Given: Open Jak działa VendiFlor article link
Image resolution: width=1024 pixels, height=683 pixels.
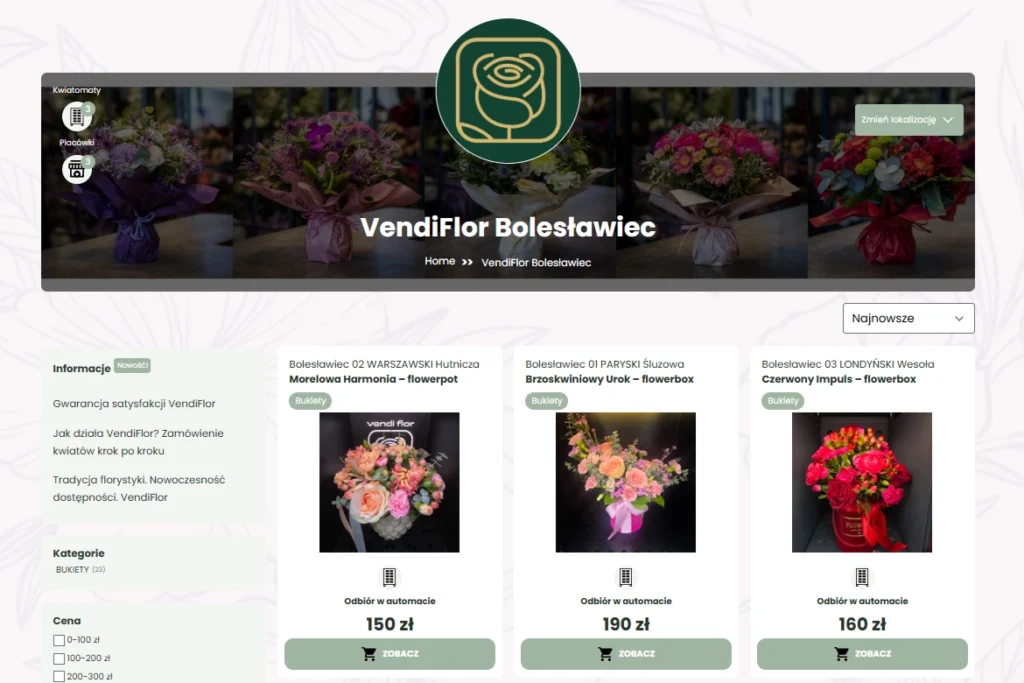Looking at the screenshot, I should pyautogui.click(x=138, y=442).
